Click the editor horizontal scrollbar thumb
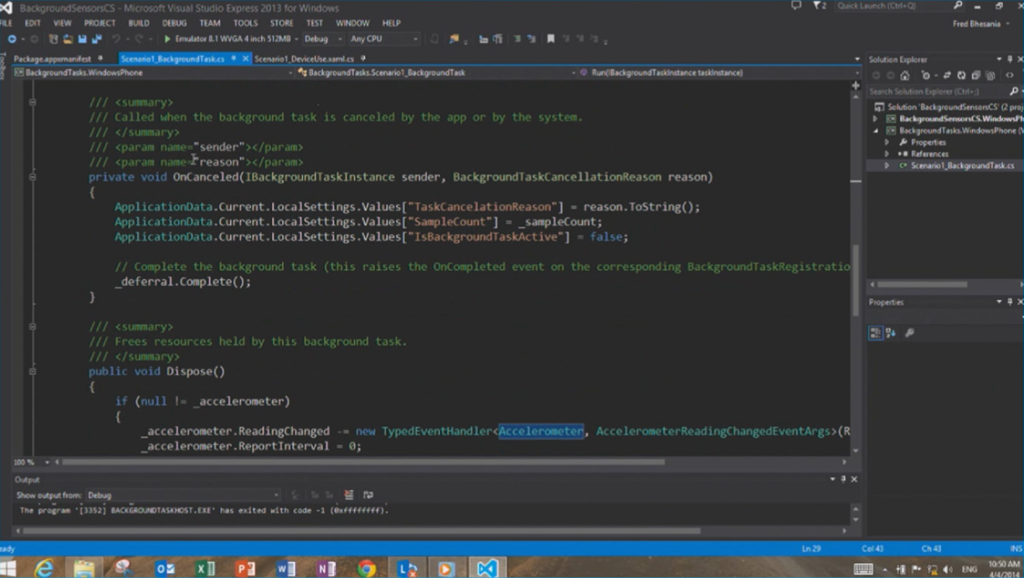Viewport: 1024px width, 578px height. click(x=364, y=462)
